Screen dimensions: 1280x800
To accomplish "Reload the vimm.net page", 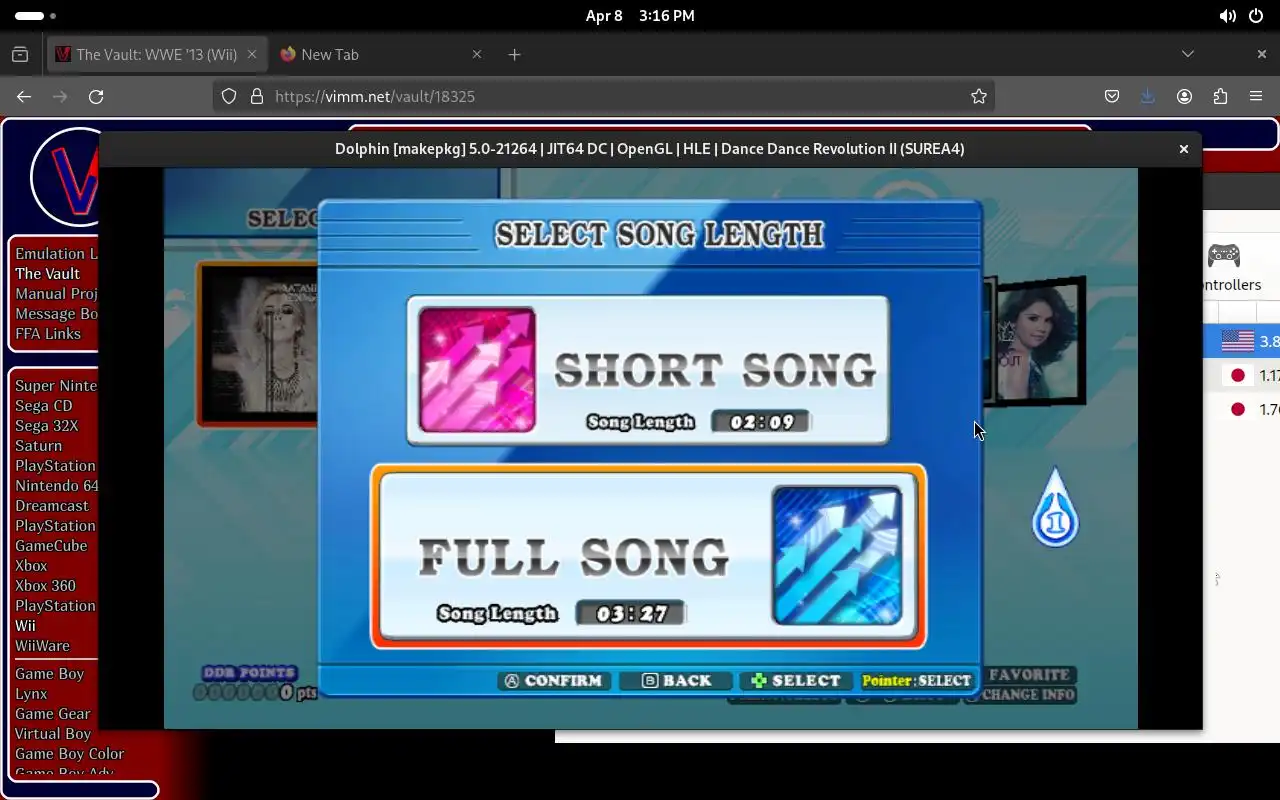I will tap(96, 96).
